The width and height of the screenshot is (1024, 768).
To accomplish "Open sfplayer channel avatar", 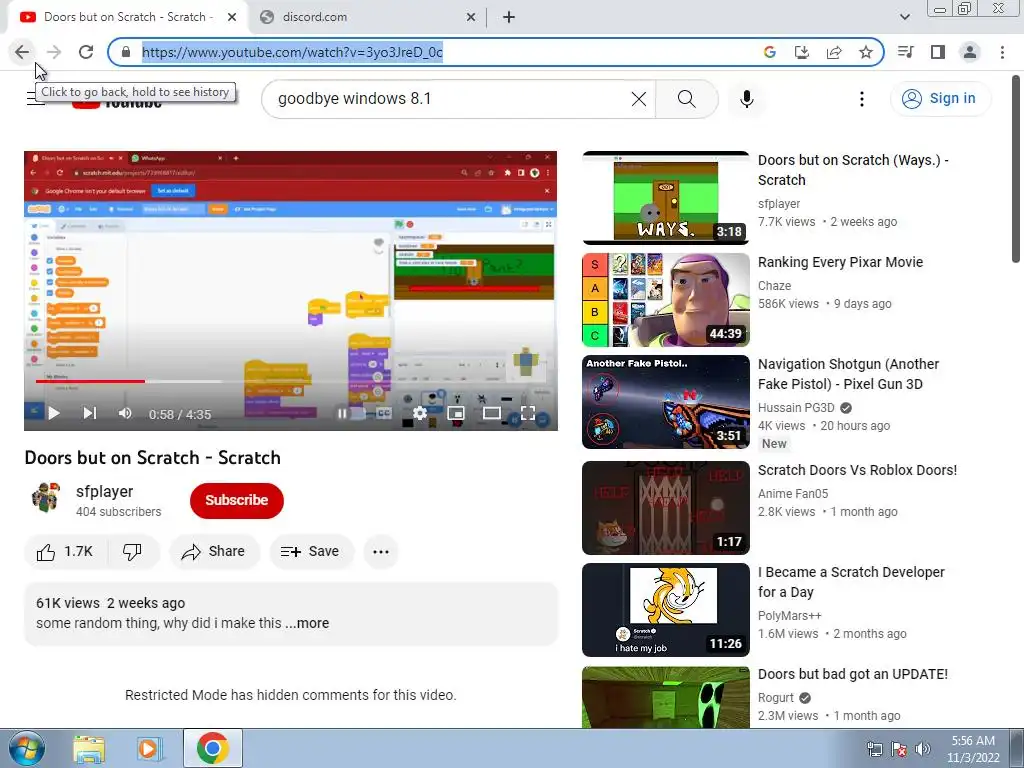I will tap(46, 498).
